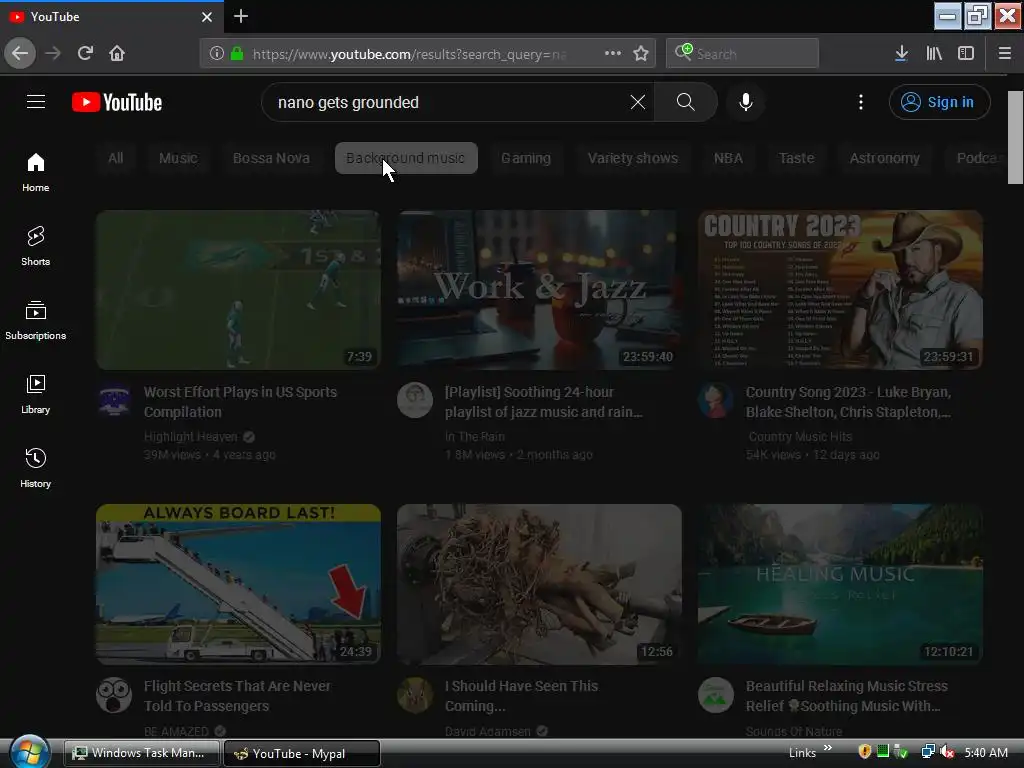Open the browser downloads panel
Image resolution: width=1024 pixels, height=768 pixels.
901,54
